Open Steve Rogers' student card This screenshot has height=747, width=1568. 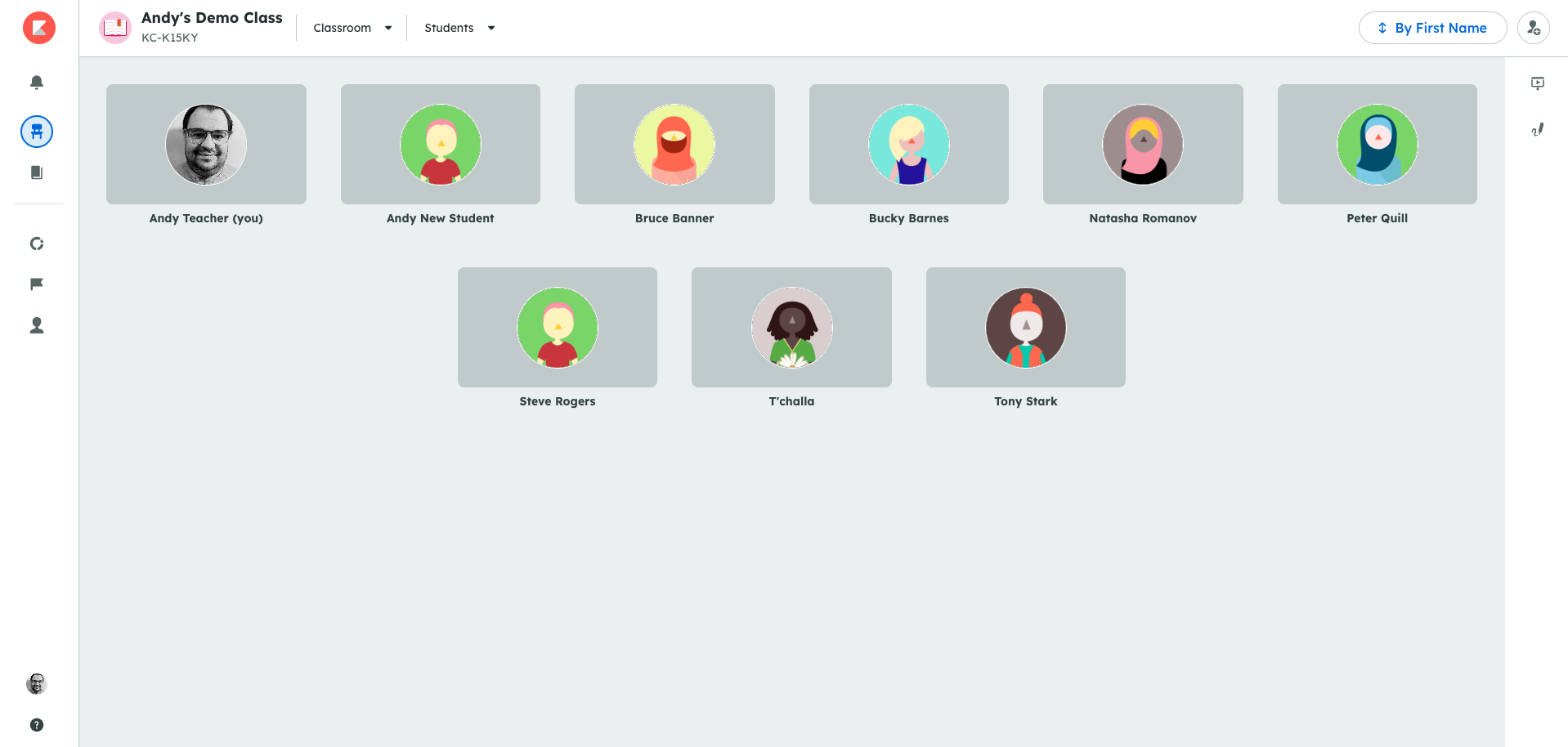pyautogui.click(x=558, y=327)
